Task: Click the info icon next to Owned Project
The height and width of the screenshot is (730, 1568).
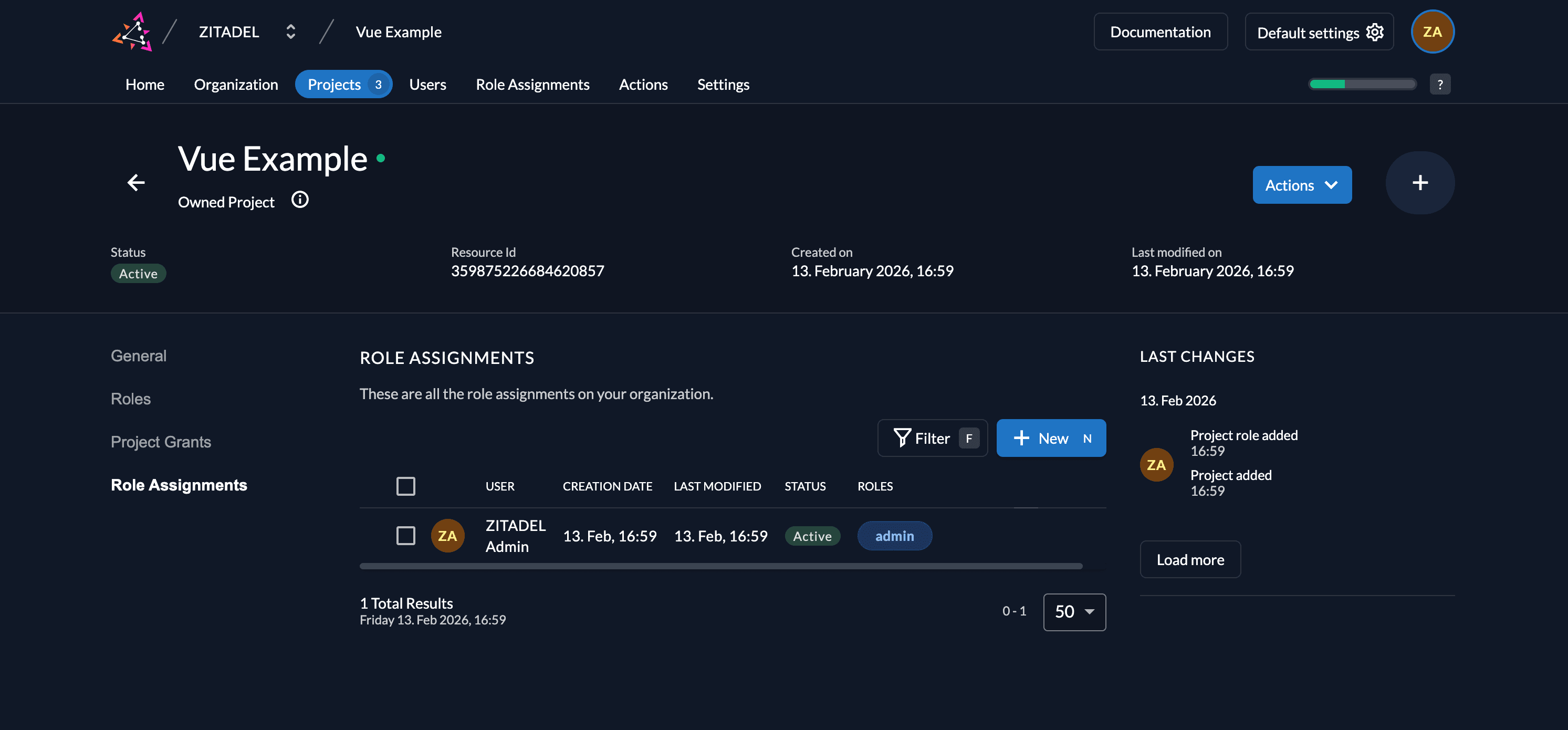Action: pos(299,200)
